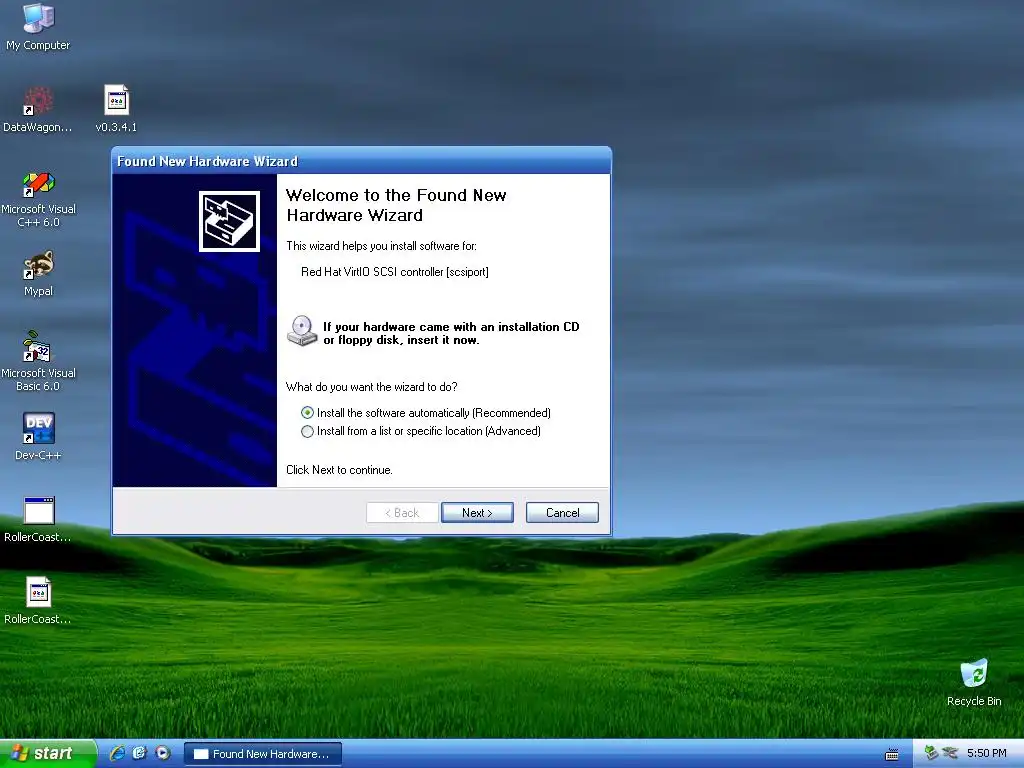This screenshot has width=1024, height=768.
Task: Launch Windows Media Player from Quick Launch
Action: tap(163, 753)
